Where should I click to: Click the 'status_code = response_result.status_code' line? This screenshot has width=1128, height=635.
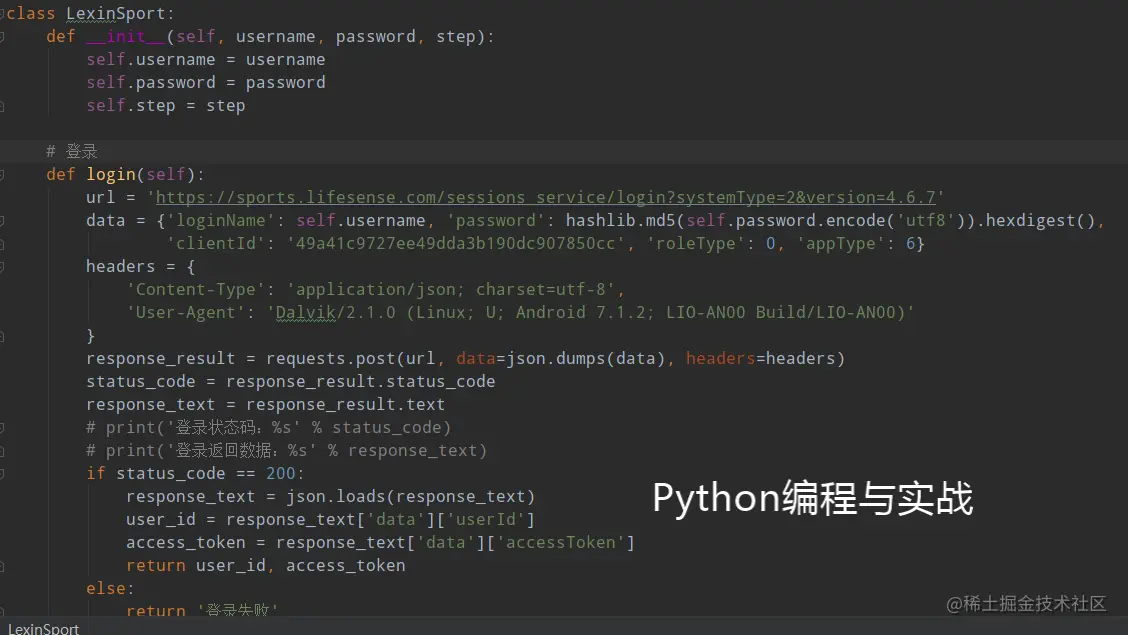click(x=291, y=382)
